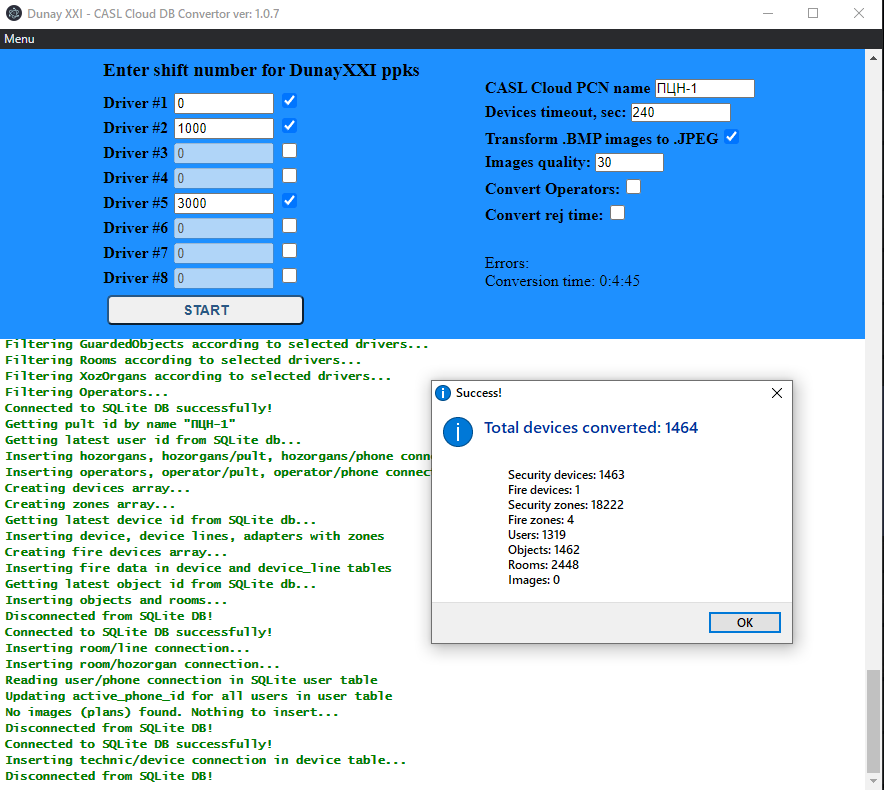Screen dimensions: 884x792
Task: Focus the Devices timeout field
Action: click(680, 113)
